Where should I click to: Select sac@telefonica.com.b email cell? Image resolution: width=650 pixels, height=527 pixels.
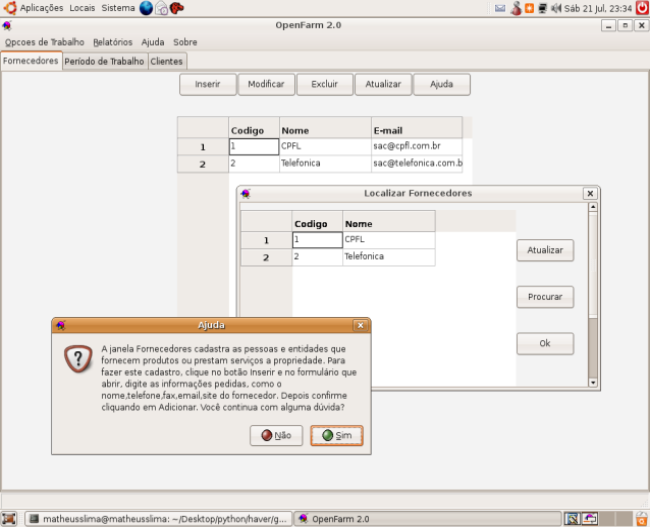[417, 163]
